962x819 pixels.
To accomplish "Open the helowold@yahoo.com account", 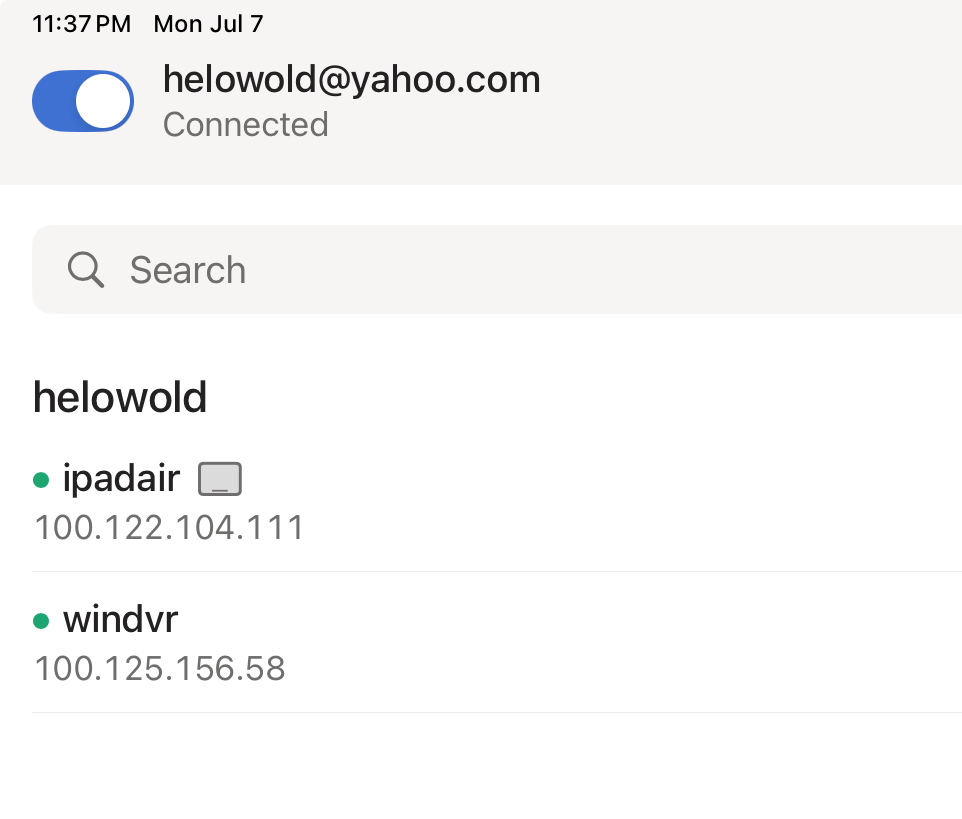I will pos(351,79).
